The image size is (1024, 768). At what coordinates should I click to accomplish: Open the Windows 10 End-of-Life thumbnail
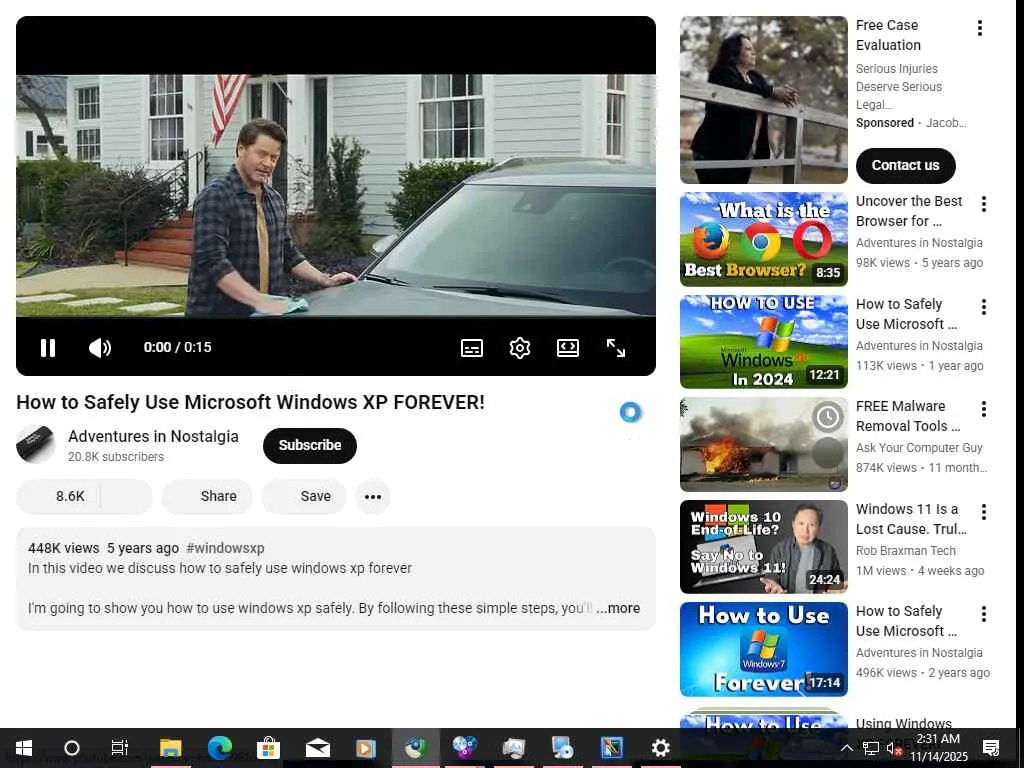[x=763, y=547]
